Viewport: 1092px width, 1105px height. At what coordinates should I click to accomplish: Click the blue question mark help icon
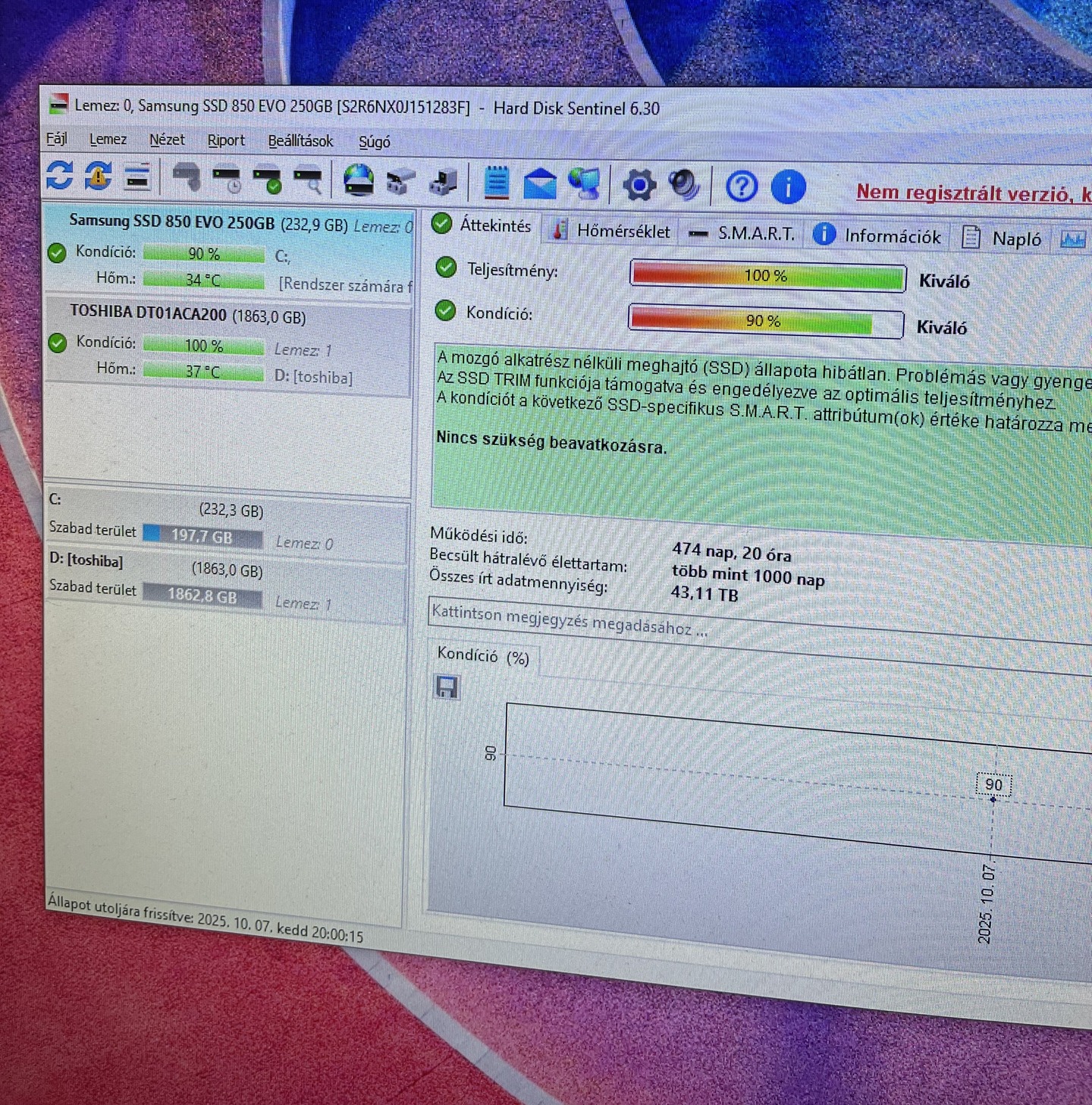click(x=741, y=186)
